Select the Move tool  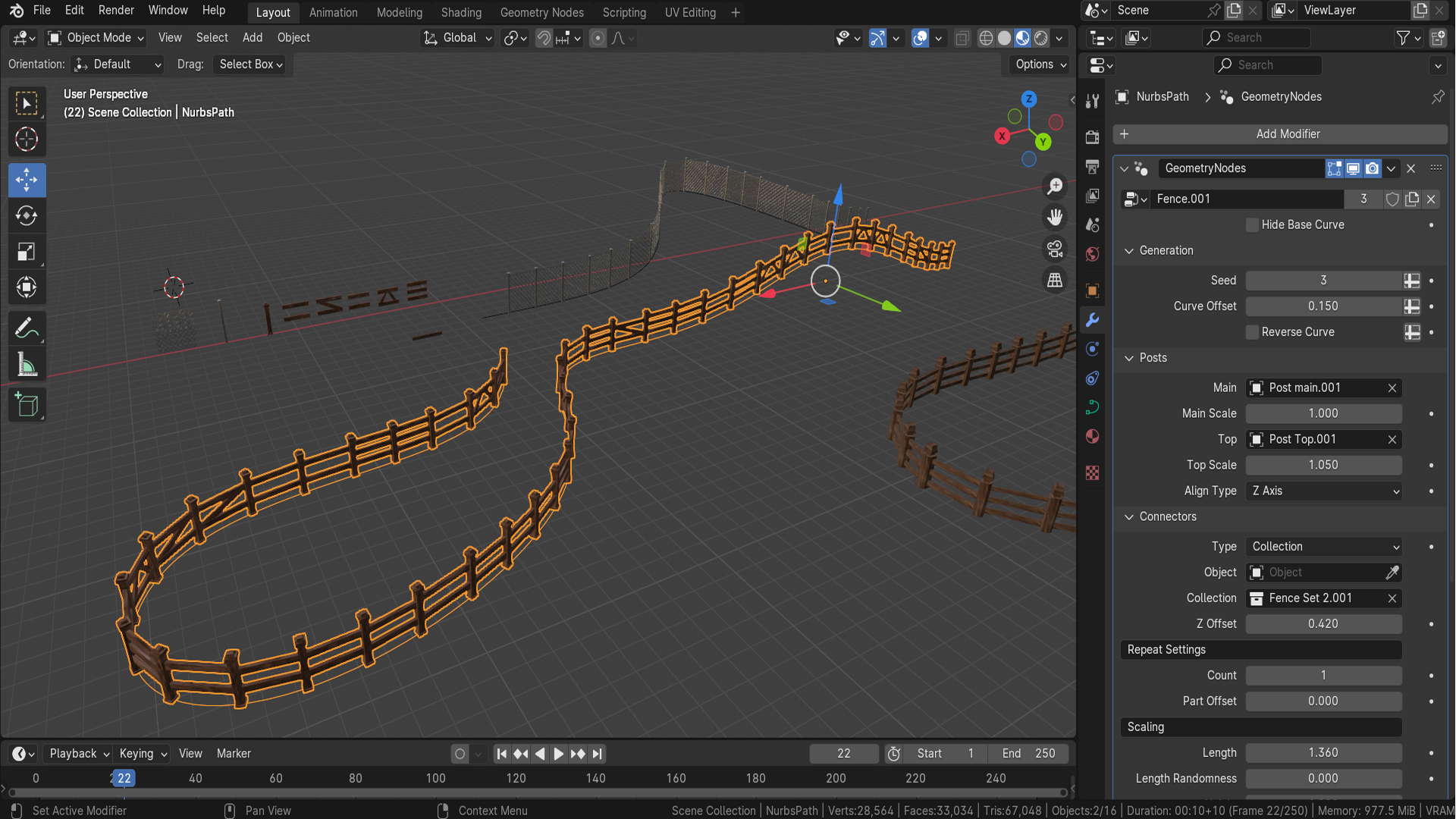pos(27,180)
